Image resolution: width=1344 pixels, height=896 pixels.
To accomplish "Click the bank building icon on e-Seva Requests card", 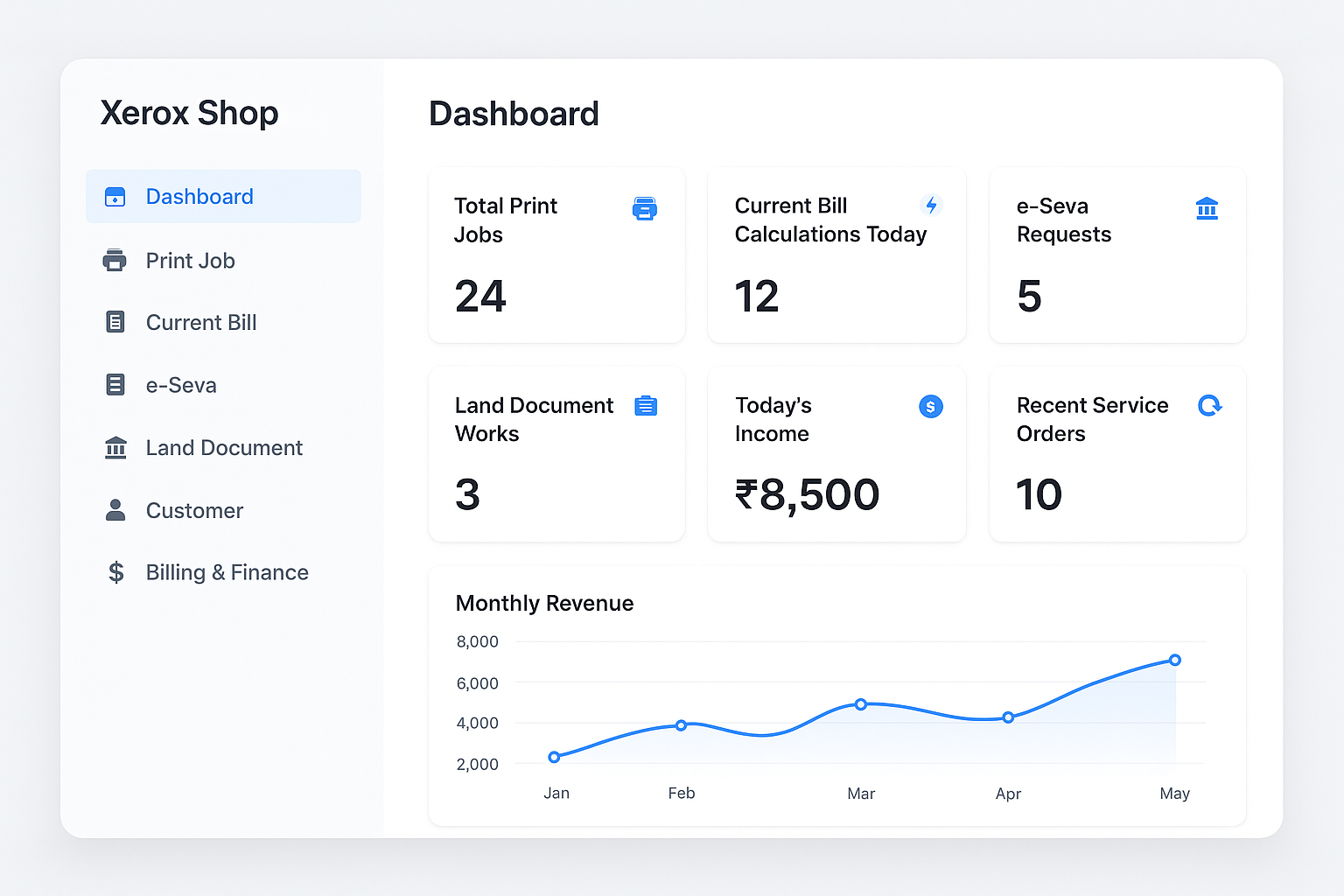I will pyautogui.click(x=1207, y=208).
